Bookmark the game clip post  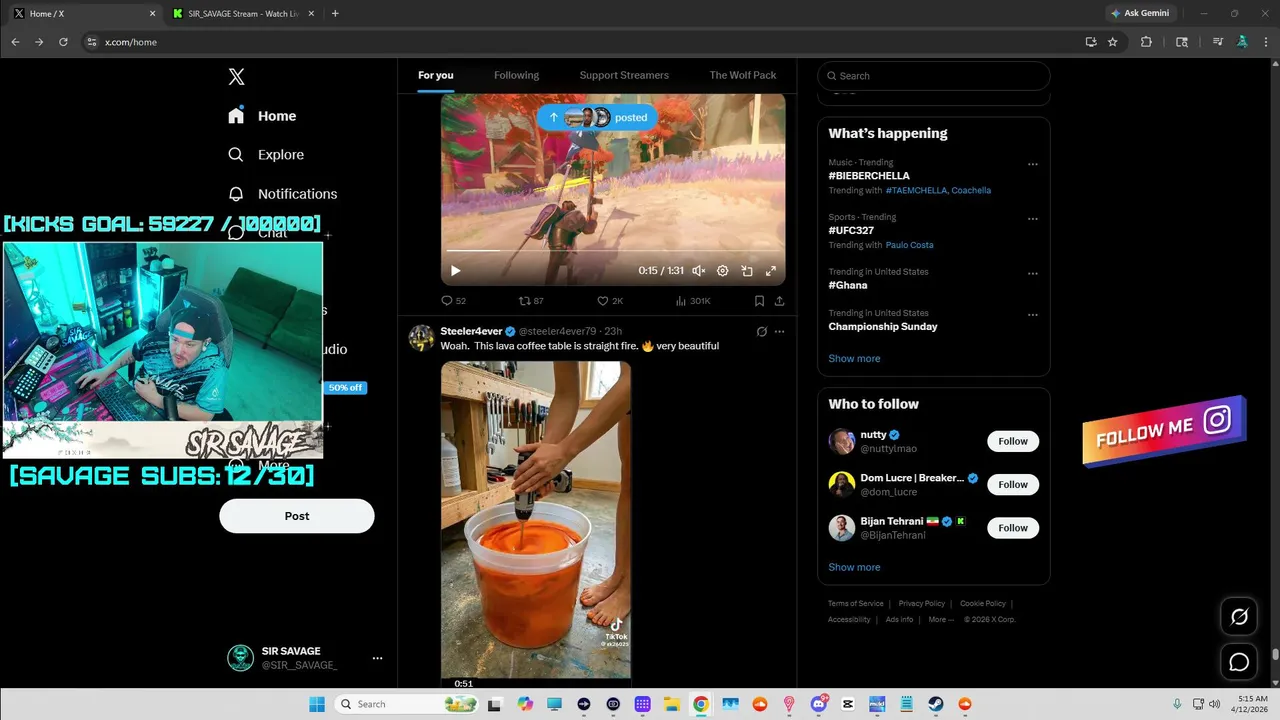click(759, 301)
